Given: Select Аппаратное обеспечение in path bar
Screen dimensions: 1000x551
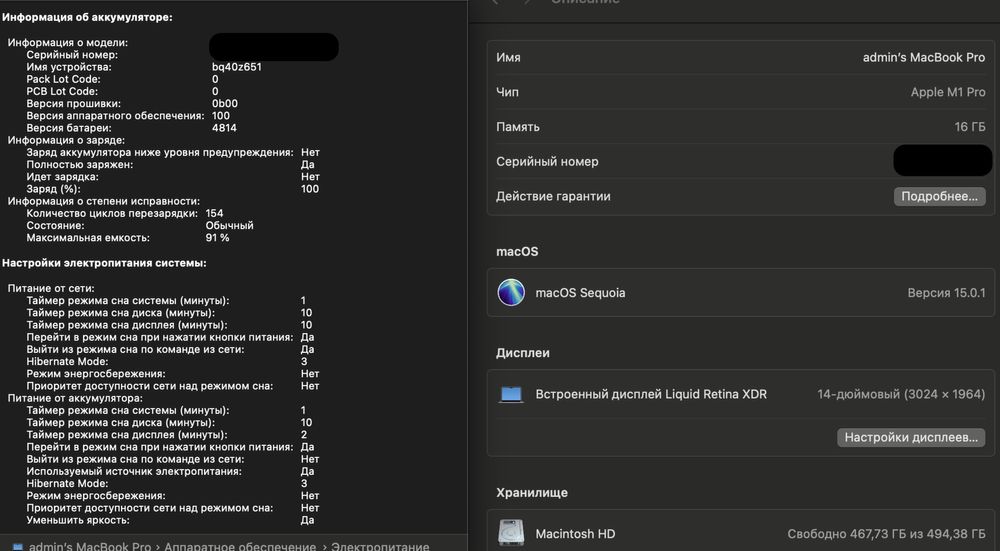Looking at the screenshot, I should (x=240, y=547).
